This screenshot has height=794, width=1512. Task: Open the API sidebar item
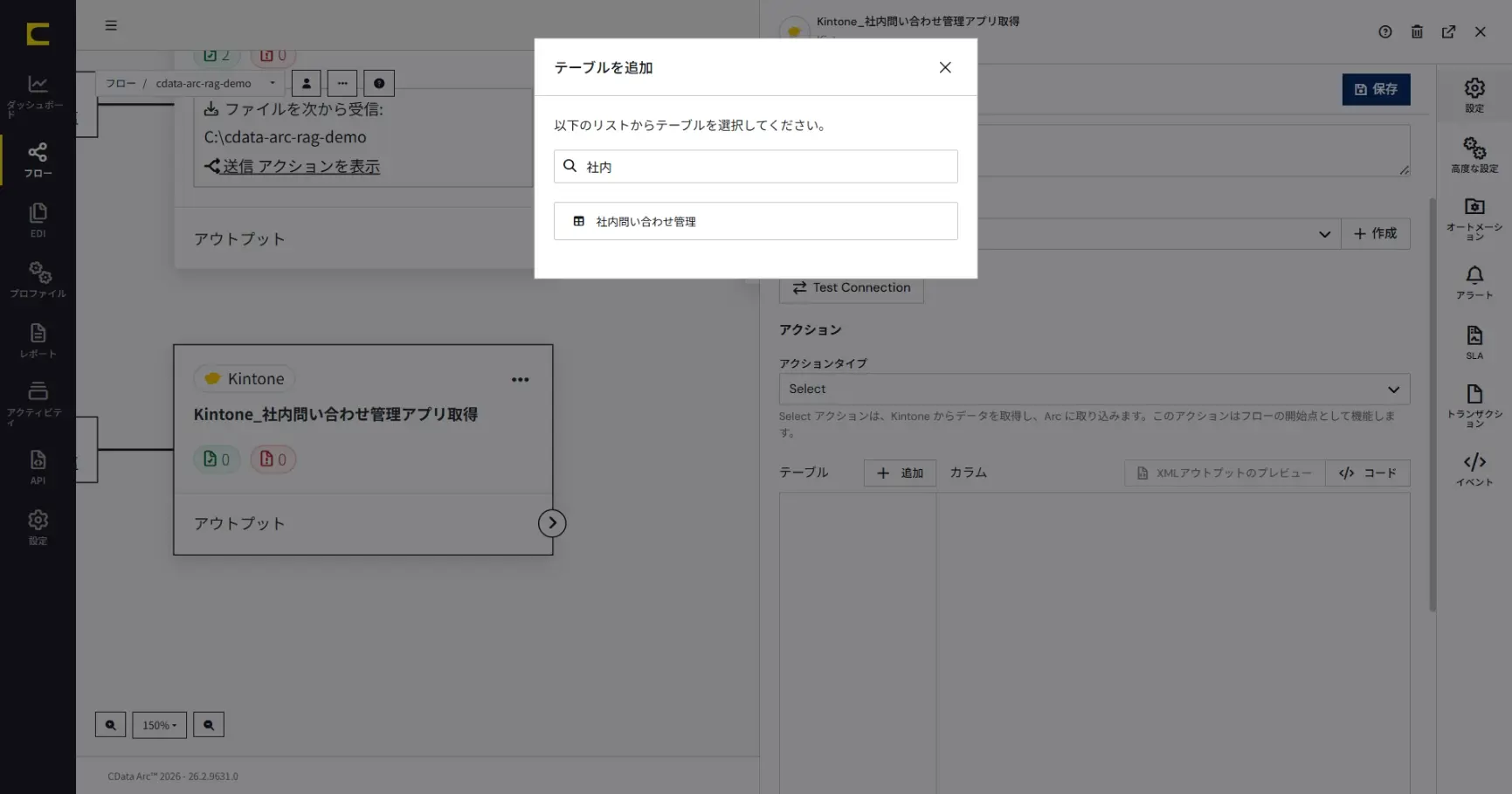(38, 467)
